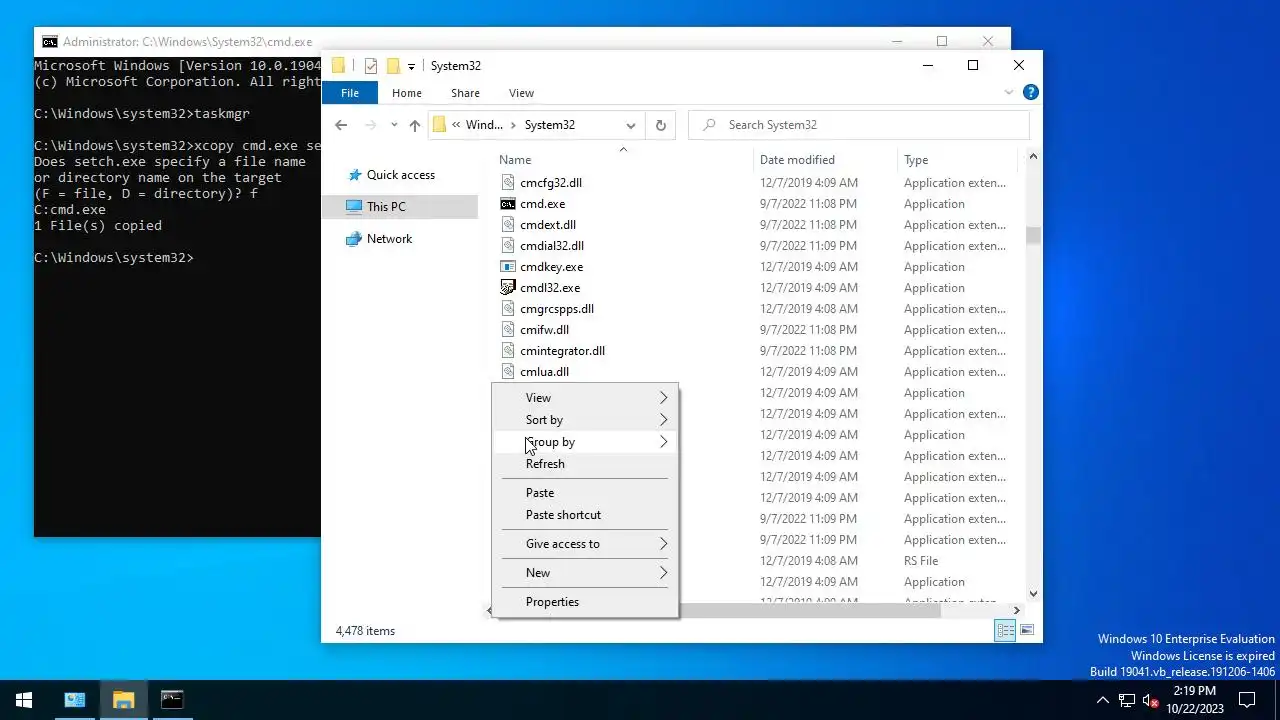Refresh the System32 address bar
Image resolution: width=1280 pixels, height=720 pixels.
point(660,125)
